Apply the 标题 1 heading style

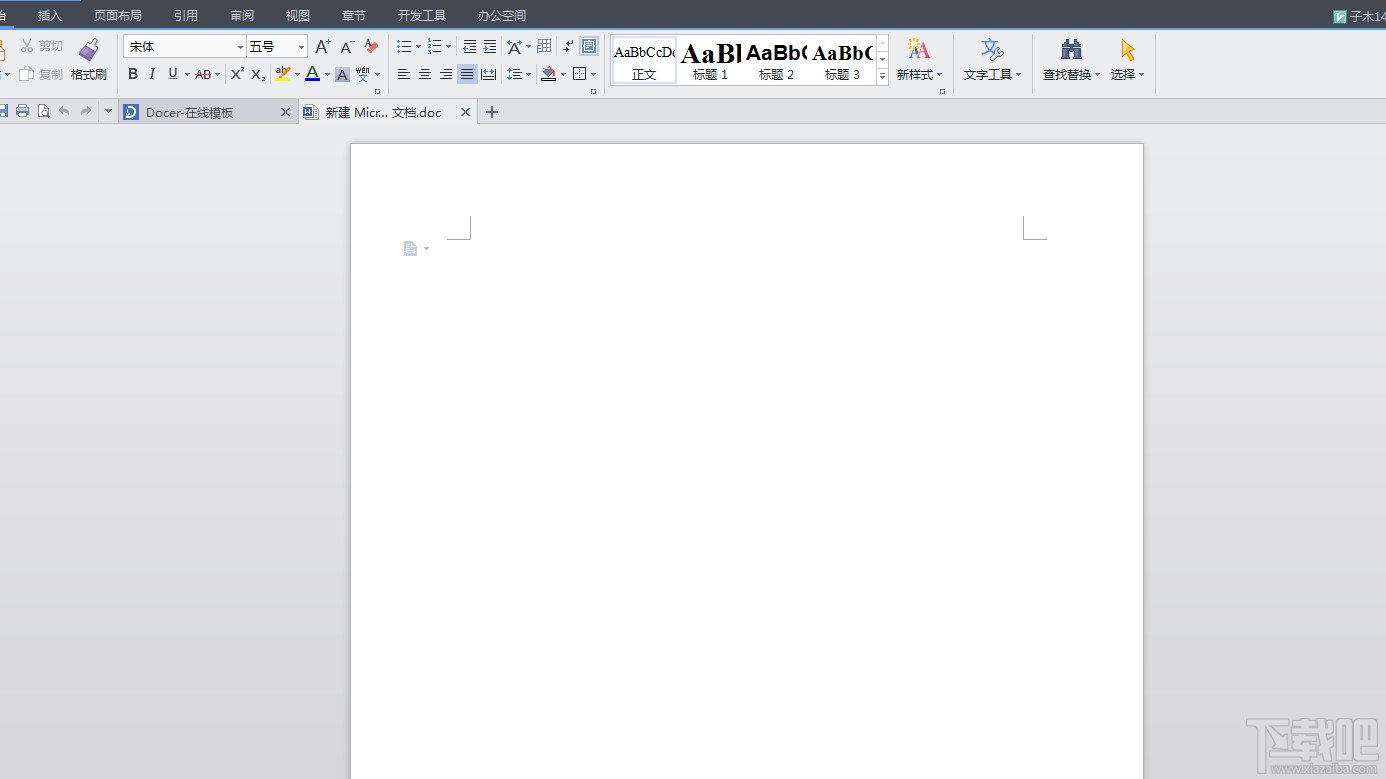point(710,61)
